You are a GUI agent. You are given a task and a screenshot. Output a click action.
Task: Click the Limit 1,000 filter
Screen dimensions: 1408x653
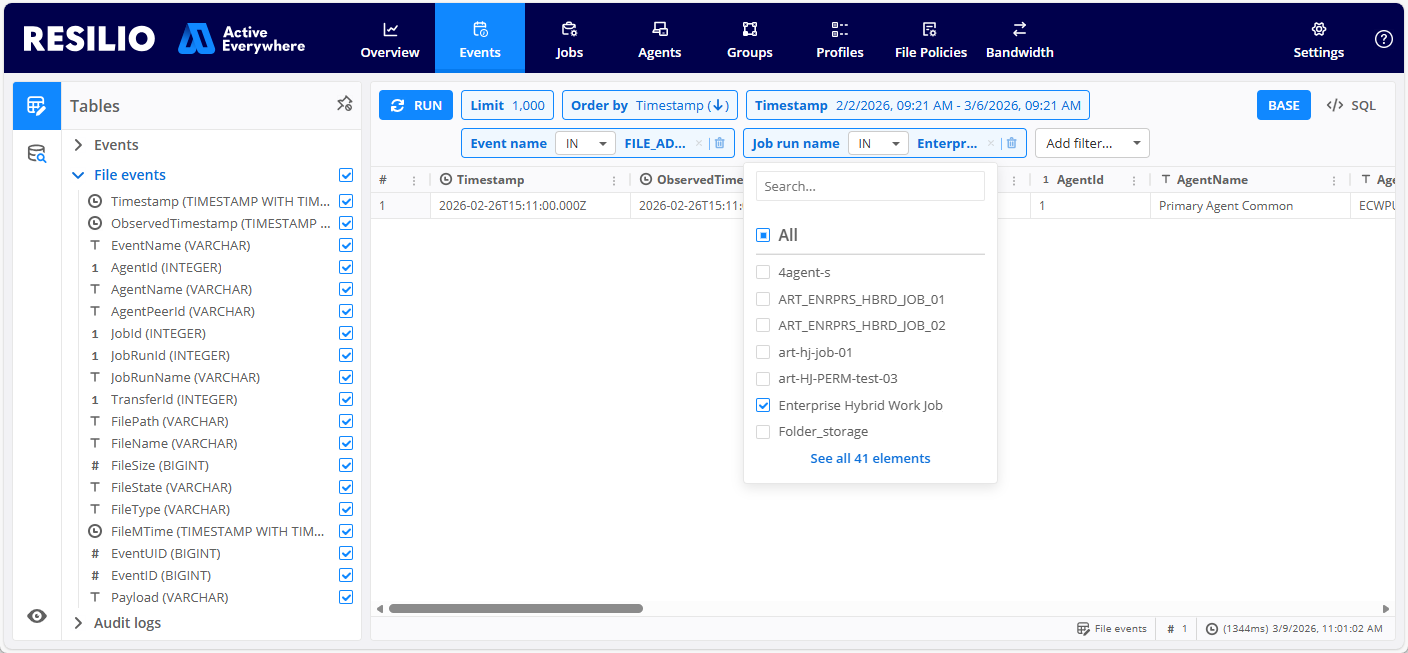[507, 106]
